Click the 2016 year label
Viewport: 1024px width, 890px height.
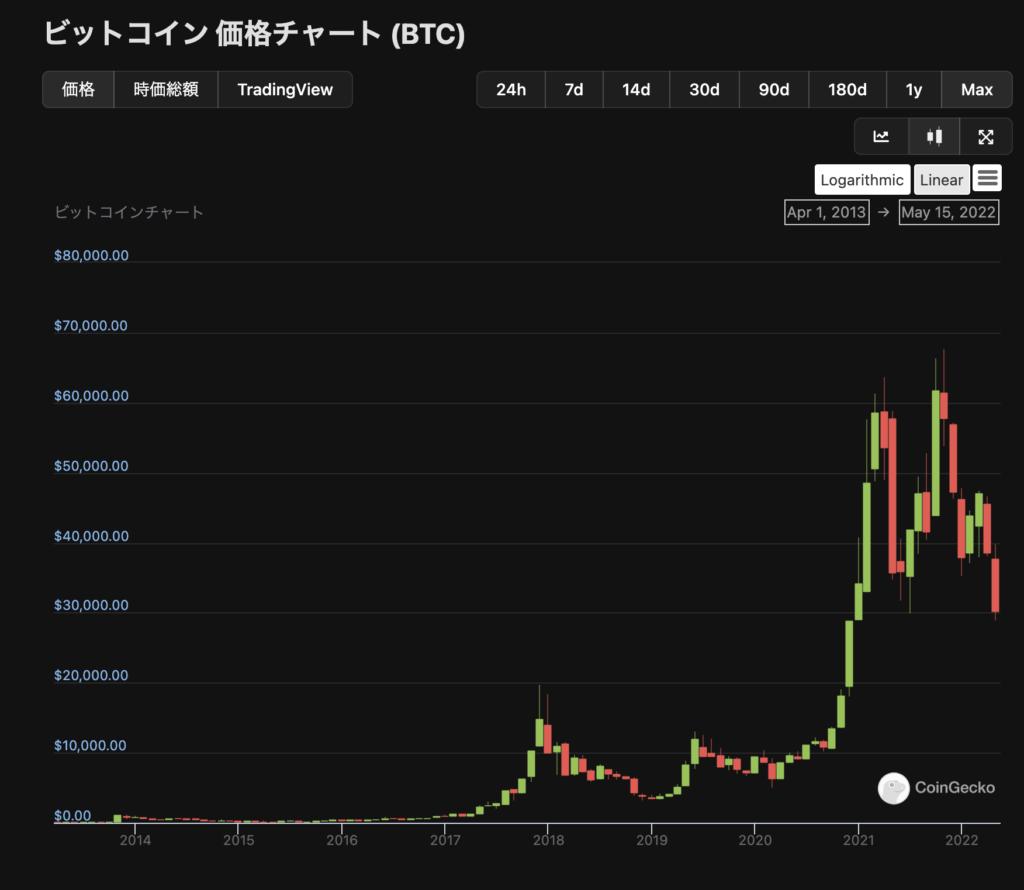[342, 840]
